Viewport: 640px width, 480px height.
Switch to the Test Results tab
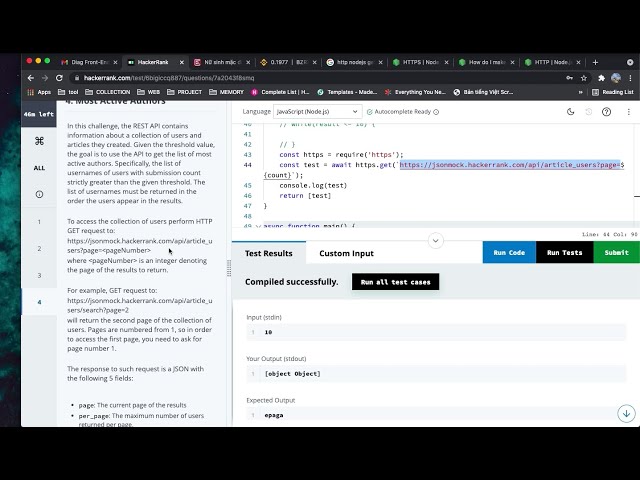pos(269,253)
